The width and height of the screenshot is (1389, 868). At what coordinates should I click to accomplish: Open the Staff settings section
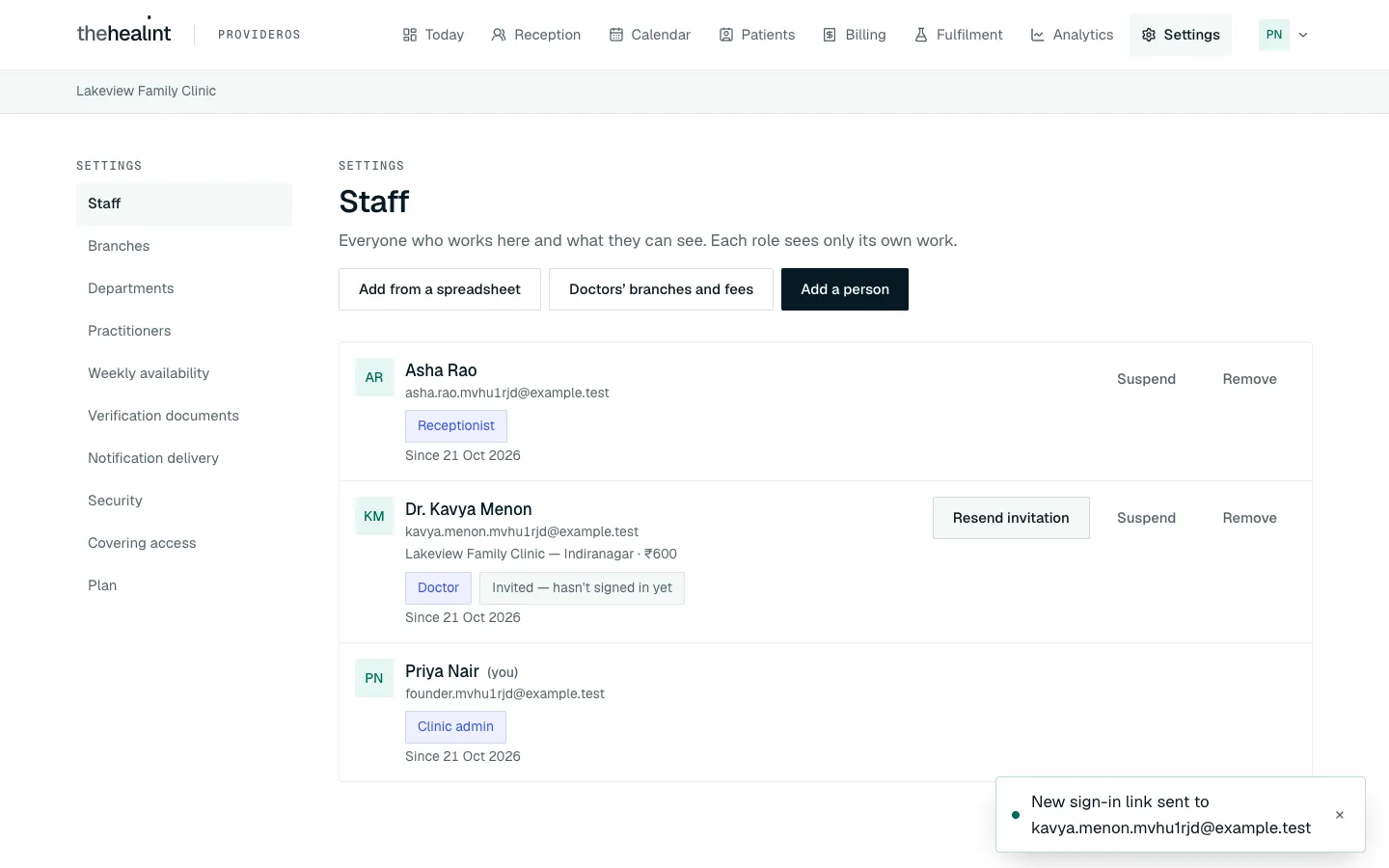click(184, 203)
